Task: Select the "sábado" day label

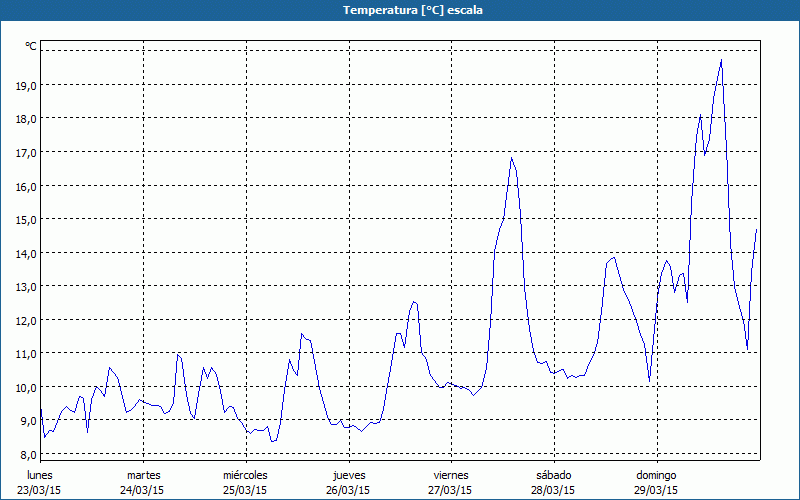Action: [x=553, y=474]
